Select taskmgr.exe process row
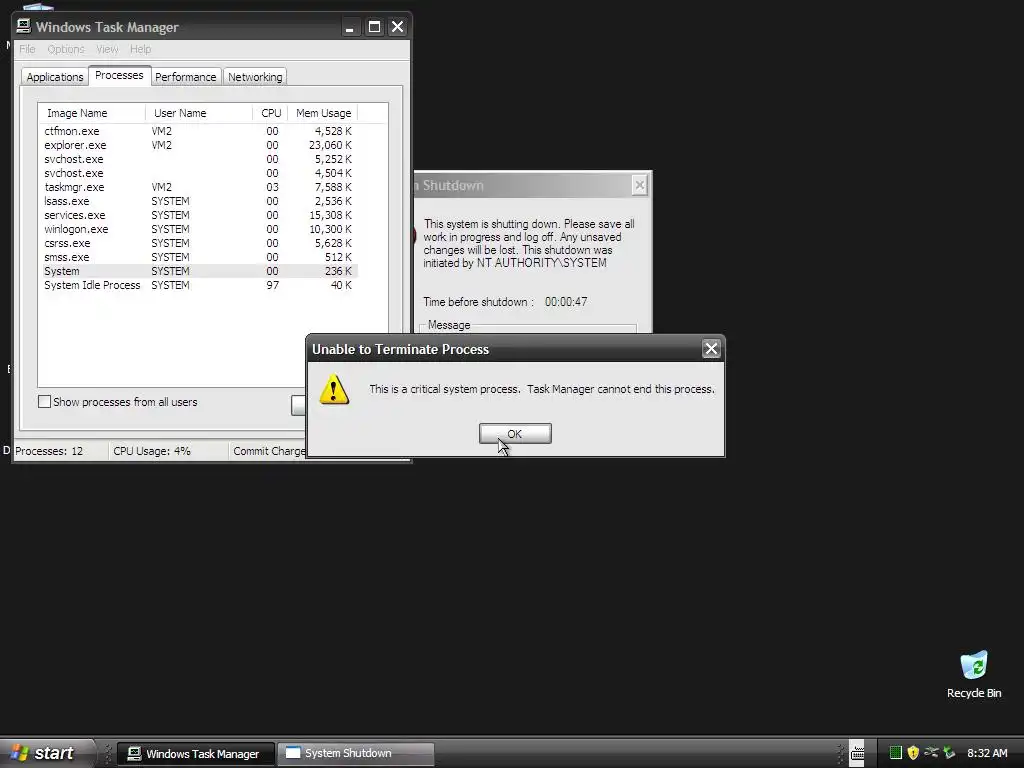Viewport: 1024px width, 768px height. 199,187
